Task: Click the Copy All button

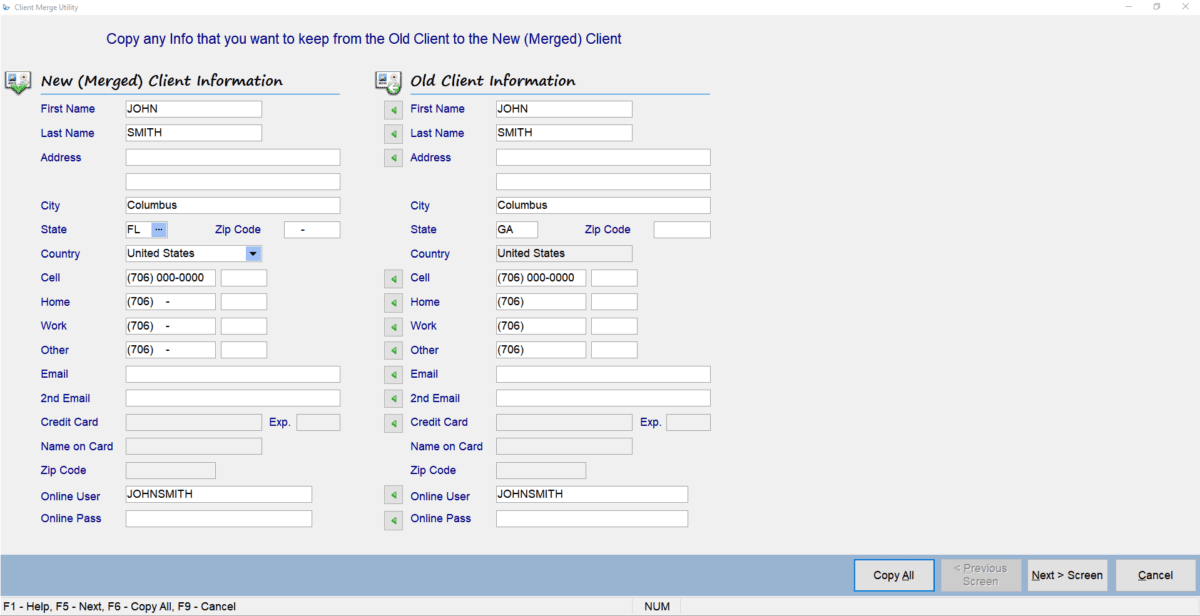Action: click(x=894, y=575)
